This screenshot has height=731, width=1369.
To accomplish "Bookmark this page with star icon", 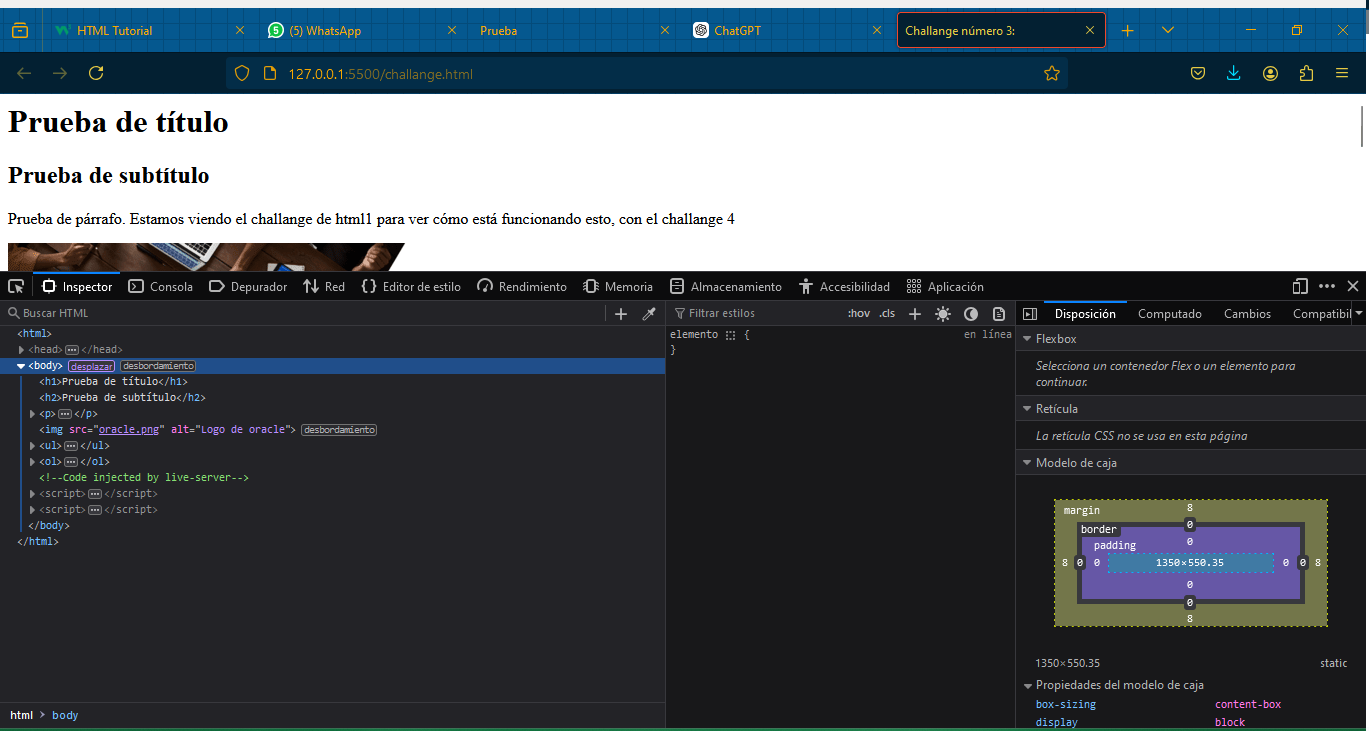I will click(1051, 73).
